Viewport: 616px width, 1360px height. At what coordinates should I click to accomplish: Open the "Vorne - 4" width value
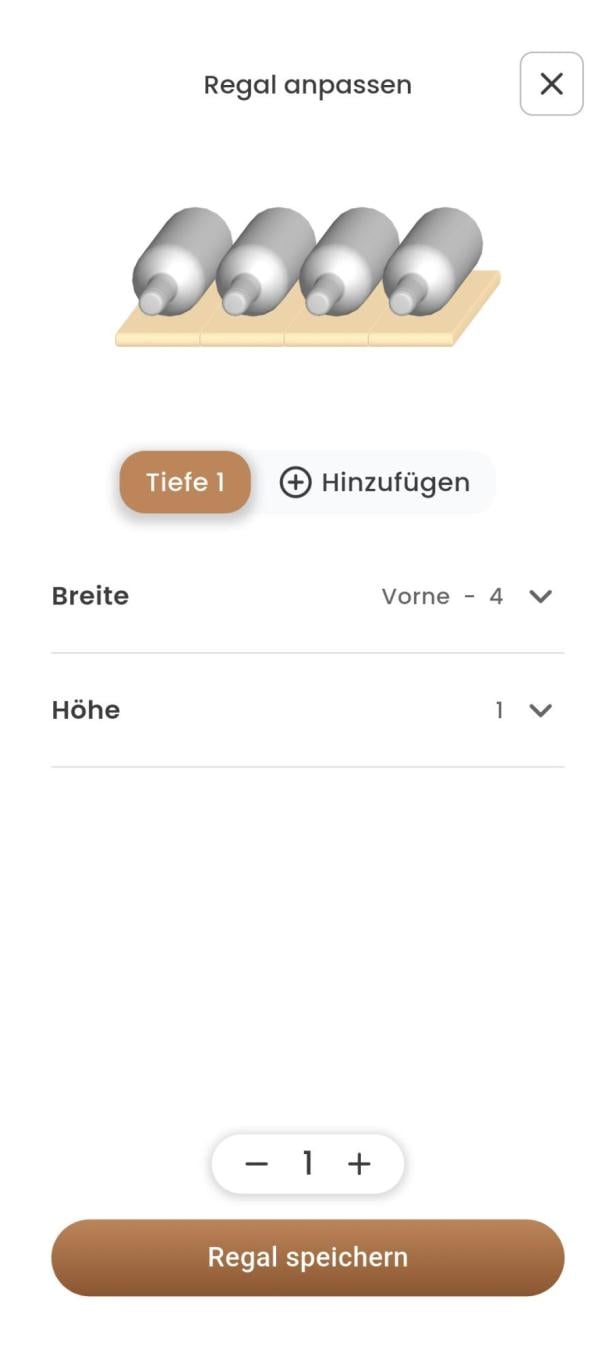(x=442, y=597)
